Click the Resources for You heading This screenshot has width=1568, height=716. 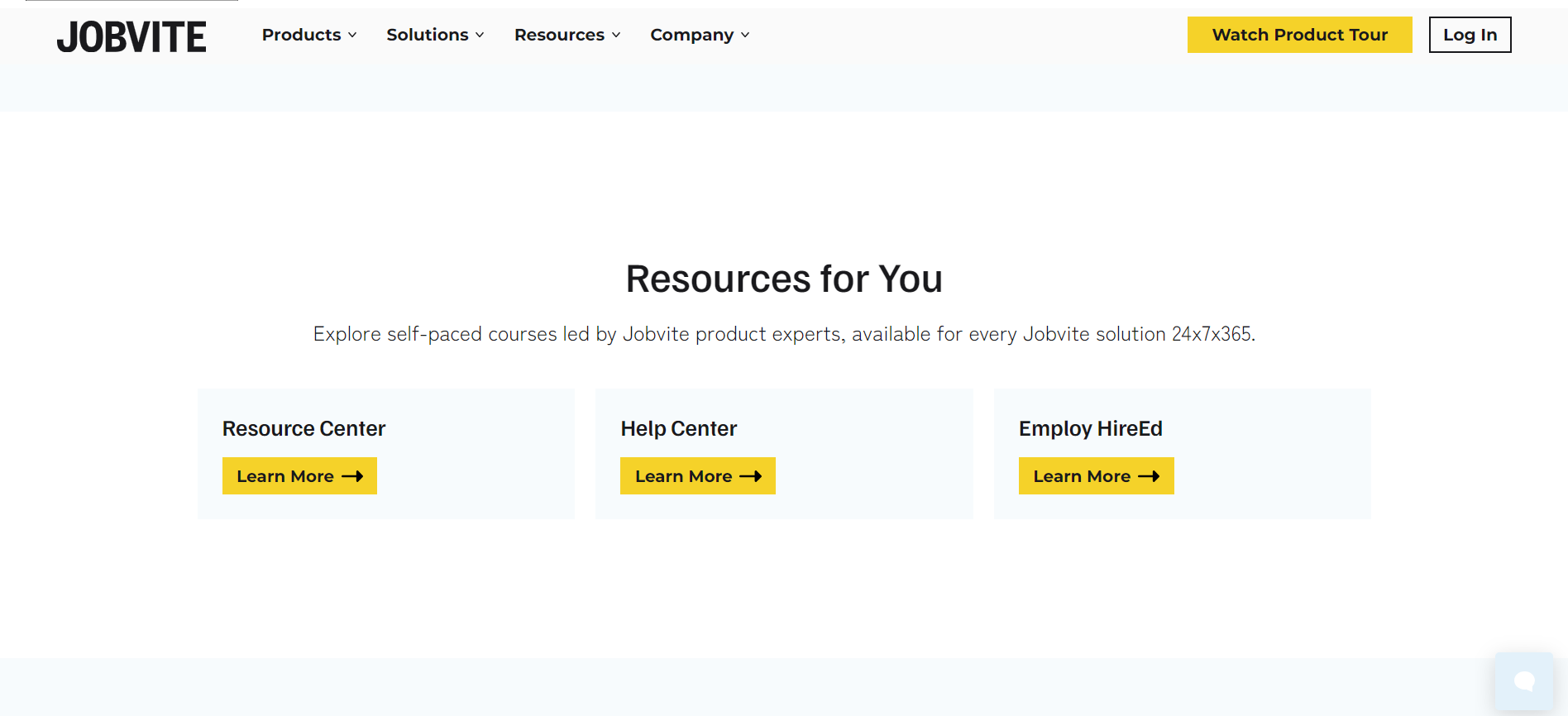click(x=784, y=279)
